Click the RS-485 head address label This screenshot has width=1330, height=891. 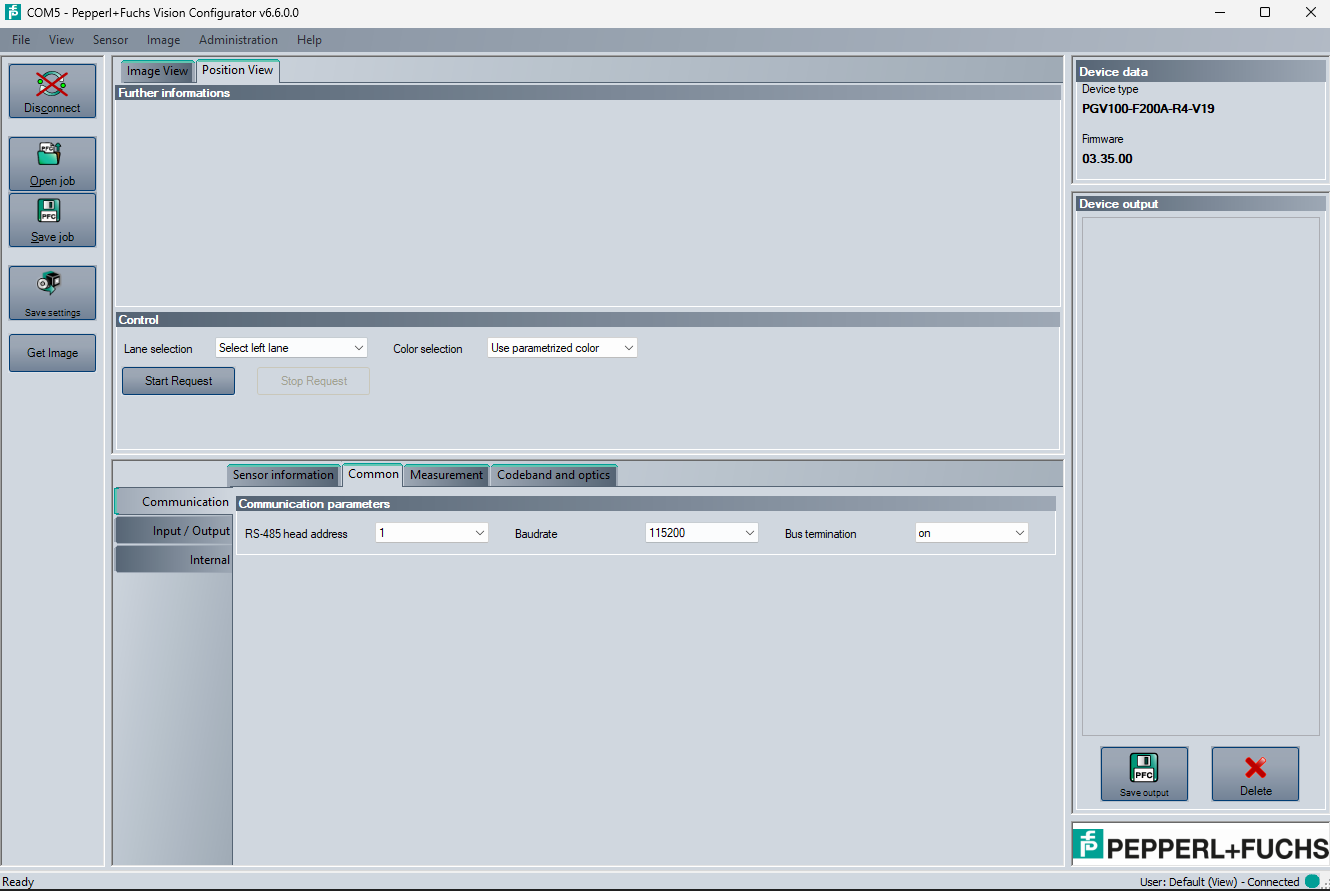click(296, 534)
